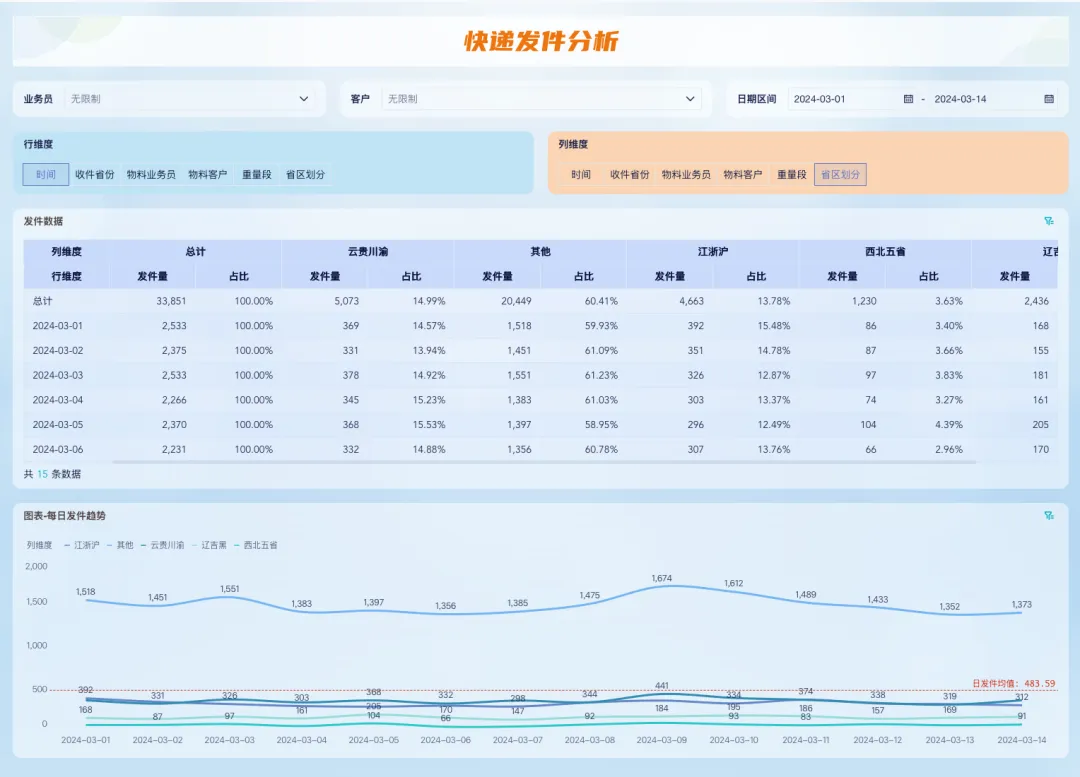Choose 物料业务员 in 列维度 group

686,175
